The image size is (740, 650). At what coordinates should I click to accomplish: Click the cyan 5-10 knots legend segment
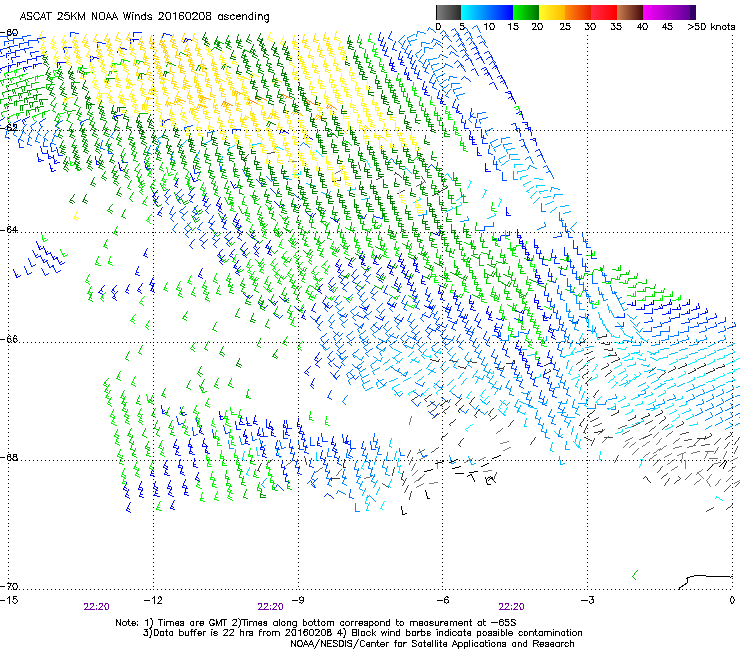pyautogui.click(x=474, y=12)
